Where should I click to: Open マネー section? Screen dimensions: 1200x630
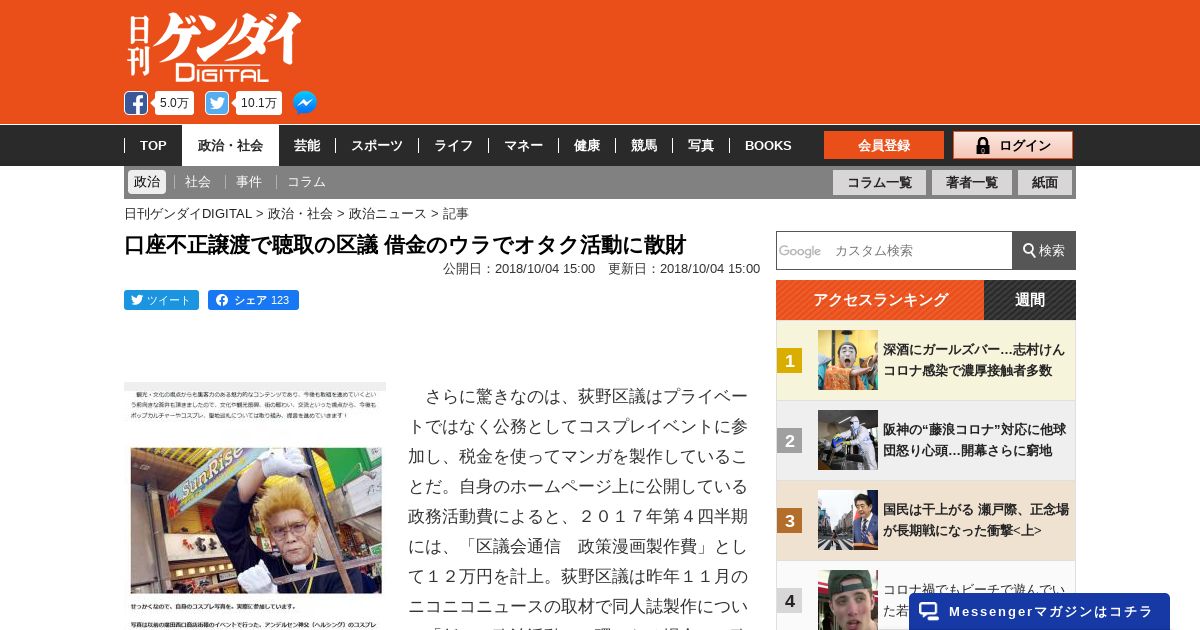pos(523,145)
